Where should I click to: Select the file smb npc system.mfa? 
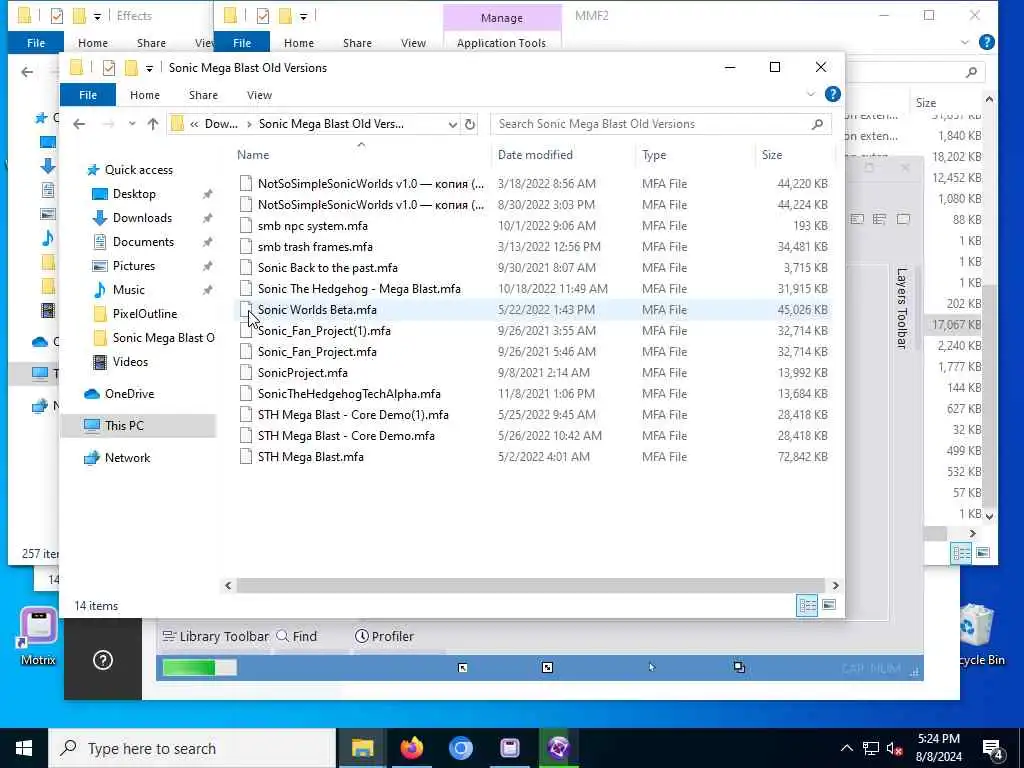point(312,226)
